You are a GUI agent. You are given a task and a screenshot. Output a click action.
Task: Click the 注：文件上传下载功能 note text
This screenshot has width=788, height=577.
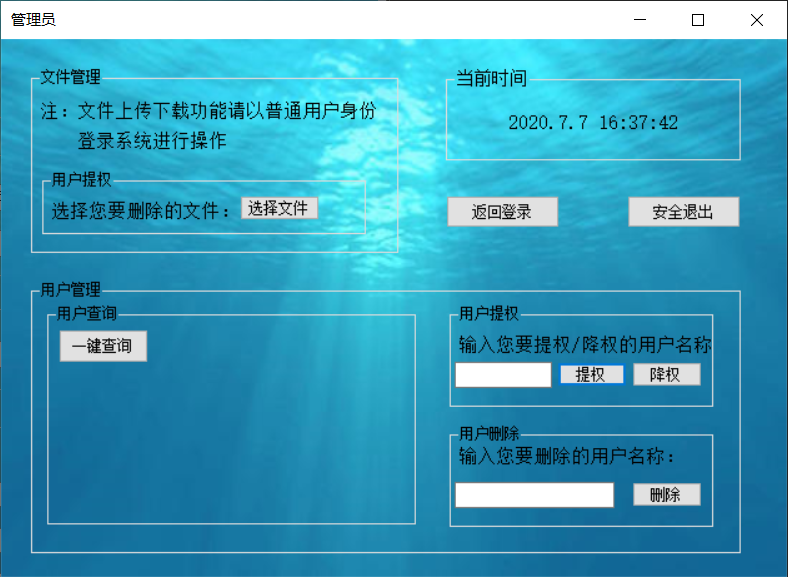click(x=208, y=125)
